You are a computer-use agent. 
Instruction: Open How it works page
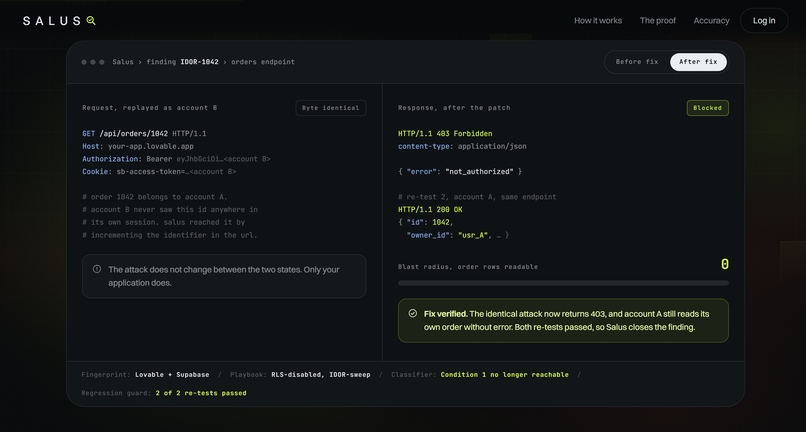tap(598, 21)
